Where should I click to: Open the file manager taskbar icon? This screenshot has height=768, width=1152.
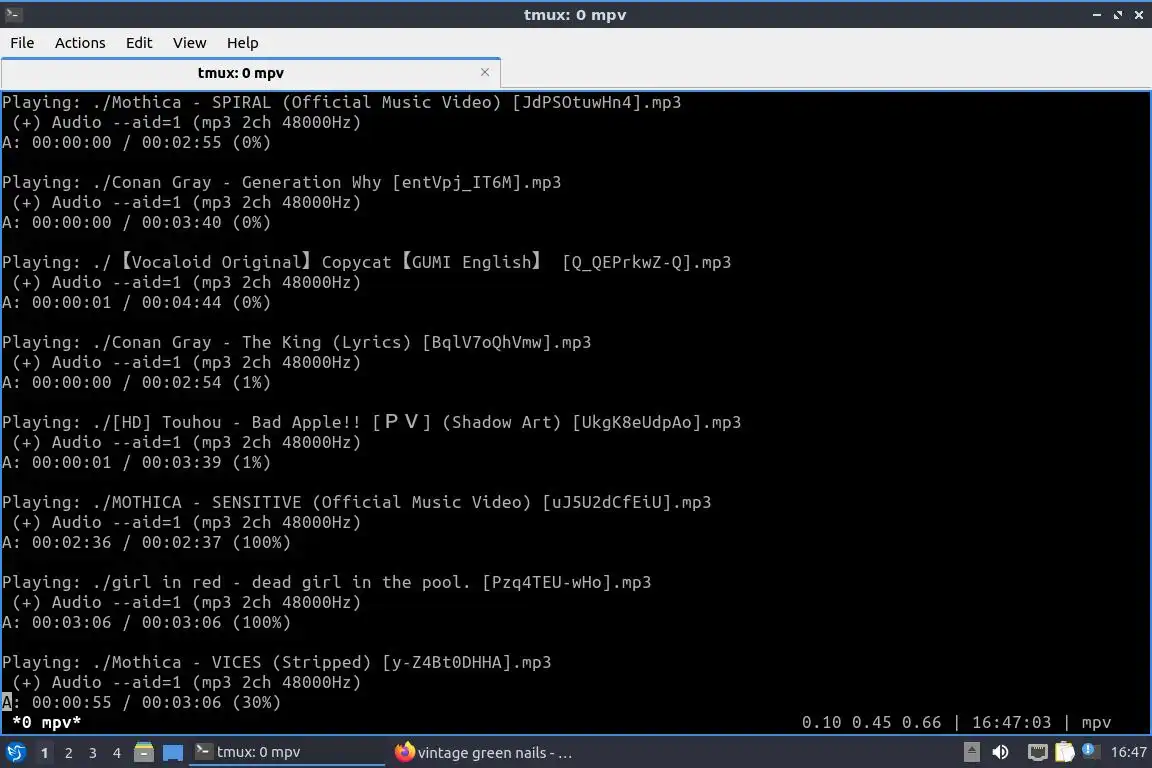click(144, 752)
